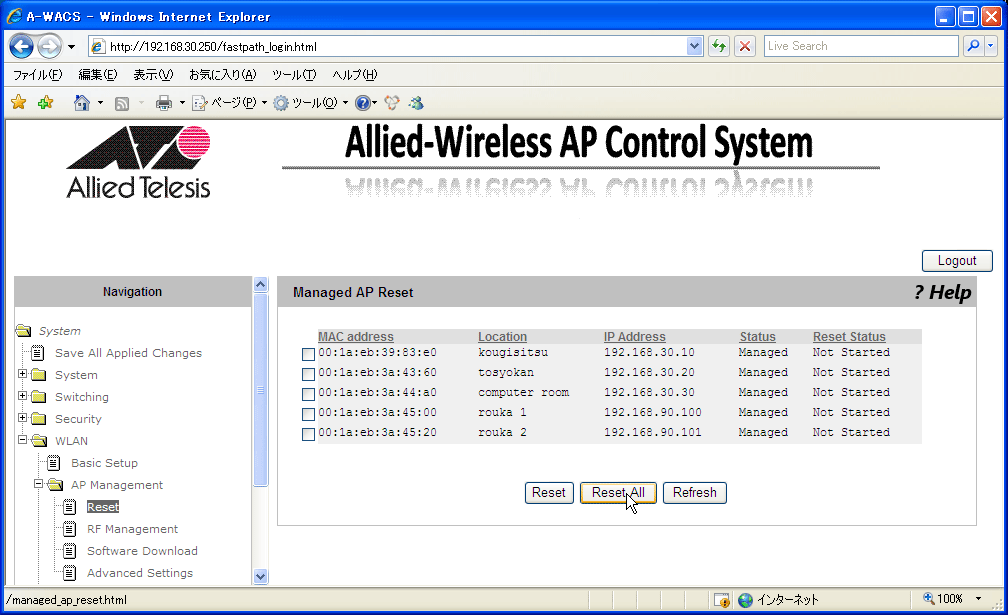
Task: Click the pop-up blocker status bar icon
Action: tap(722, 600)
